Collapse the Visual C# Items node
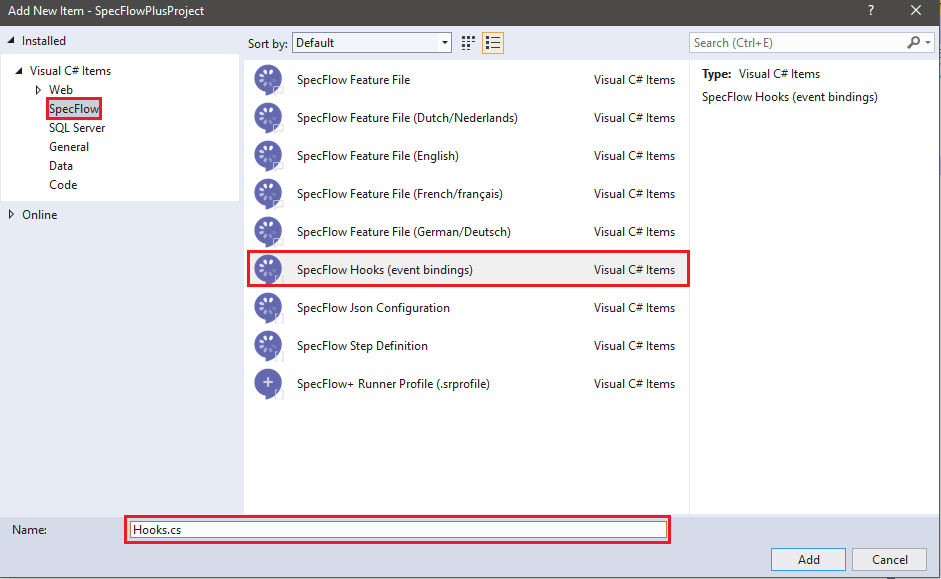 click(x=19, y=71)
